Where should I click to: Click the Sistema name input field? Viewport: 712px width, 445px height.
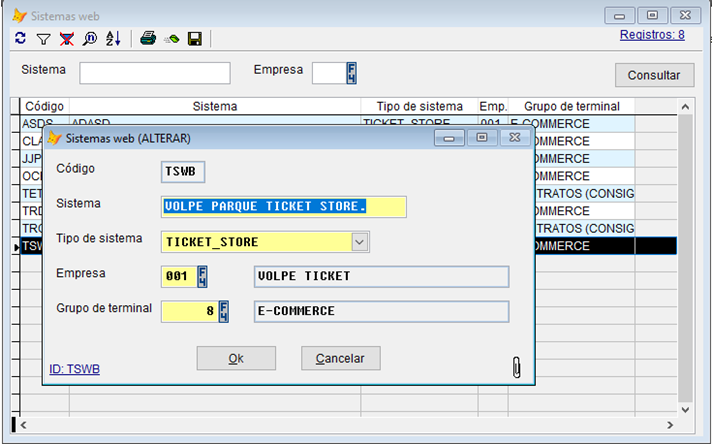[283, 207]
